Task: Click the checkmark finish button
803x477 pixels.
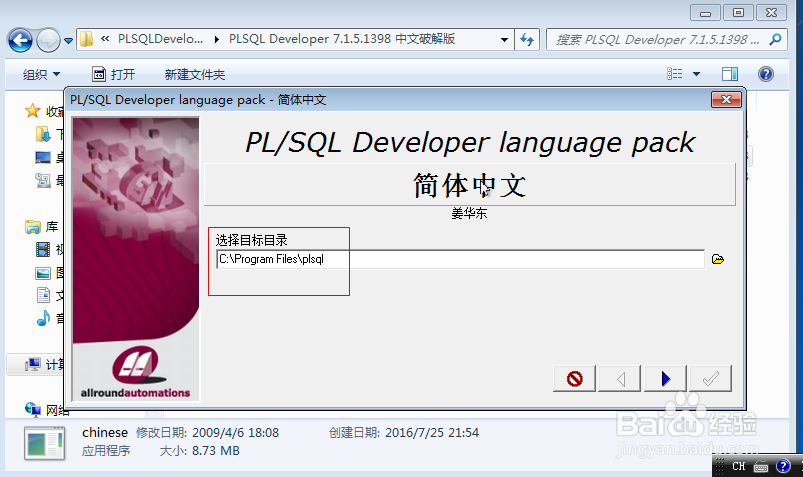Action: (710, 379)
